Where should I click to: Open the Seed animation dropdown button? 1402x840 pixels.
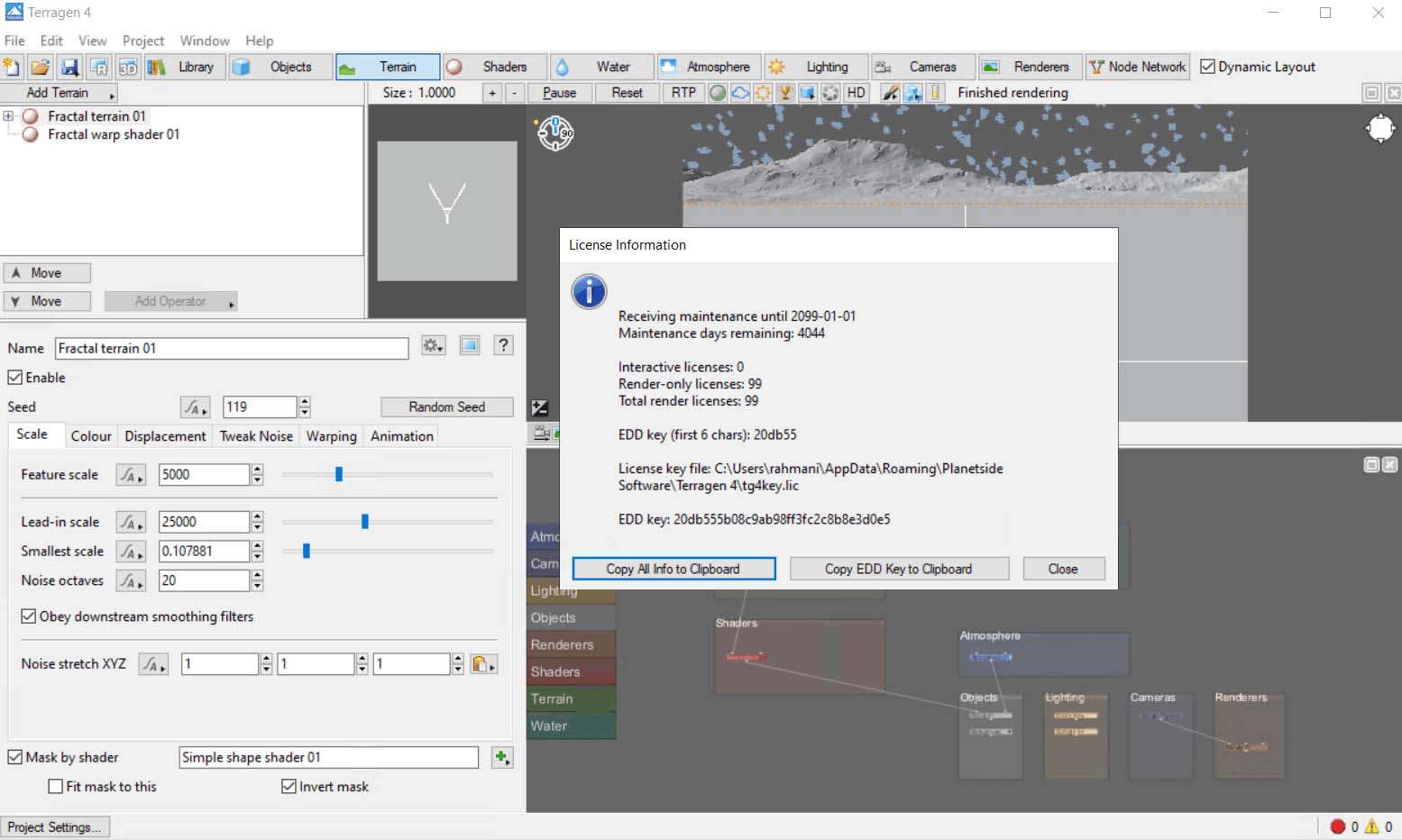[195, 407]
